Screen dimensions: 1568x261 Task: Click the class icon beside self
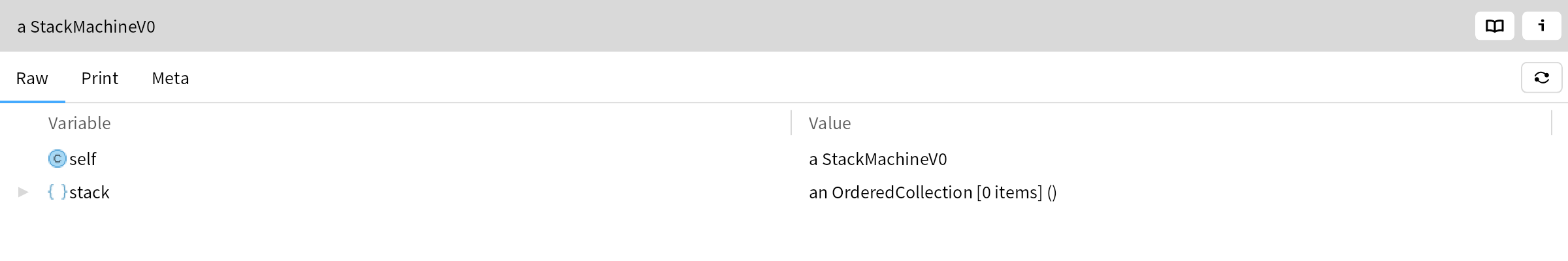pos(57,159)
